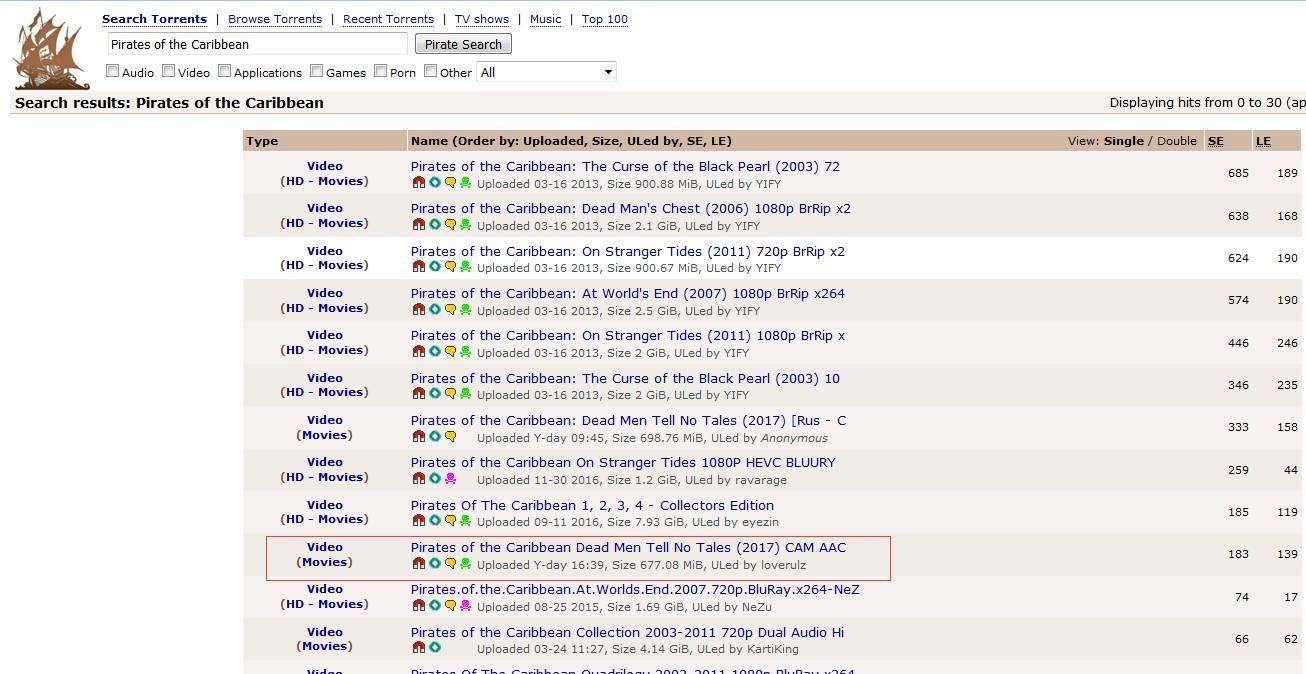Click pink skull icon on HEVC BLUURY row
The image size is (1306, 674).
point(450,479)
